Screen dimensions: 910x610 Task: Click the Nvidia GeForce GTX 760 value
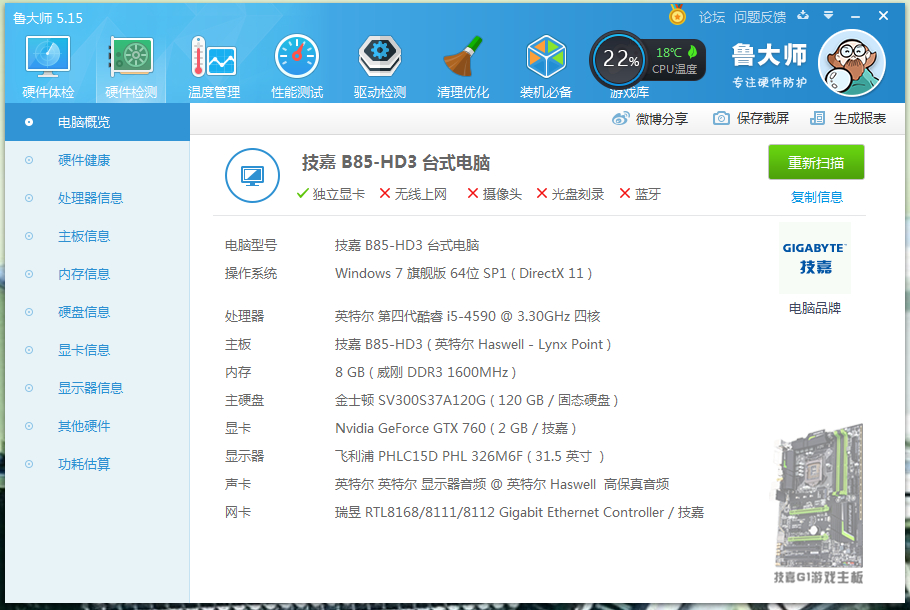pos(456,428)
